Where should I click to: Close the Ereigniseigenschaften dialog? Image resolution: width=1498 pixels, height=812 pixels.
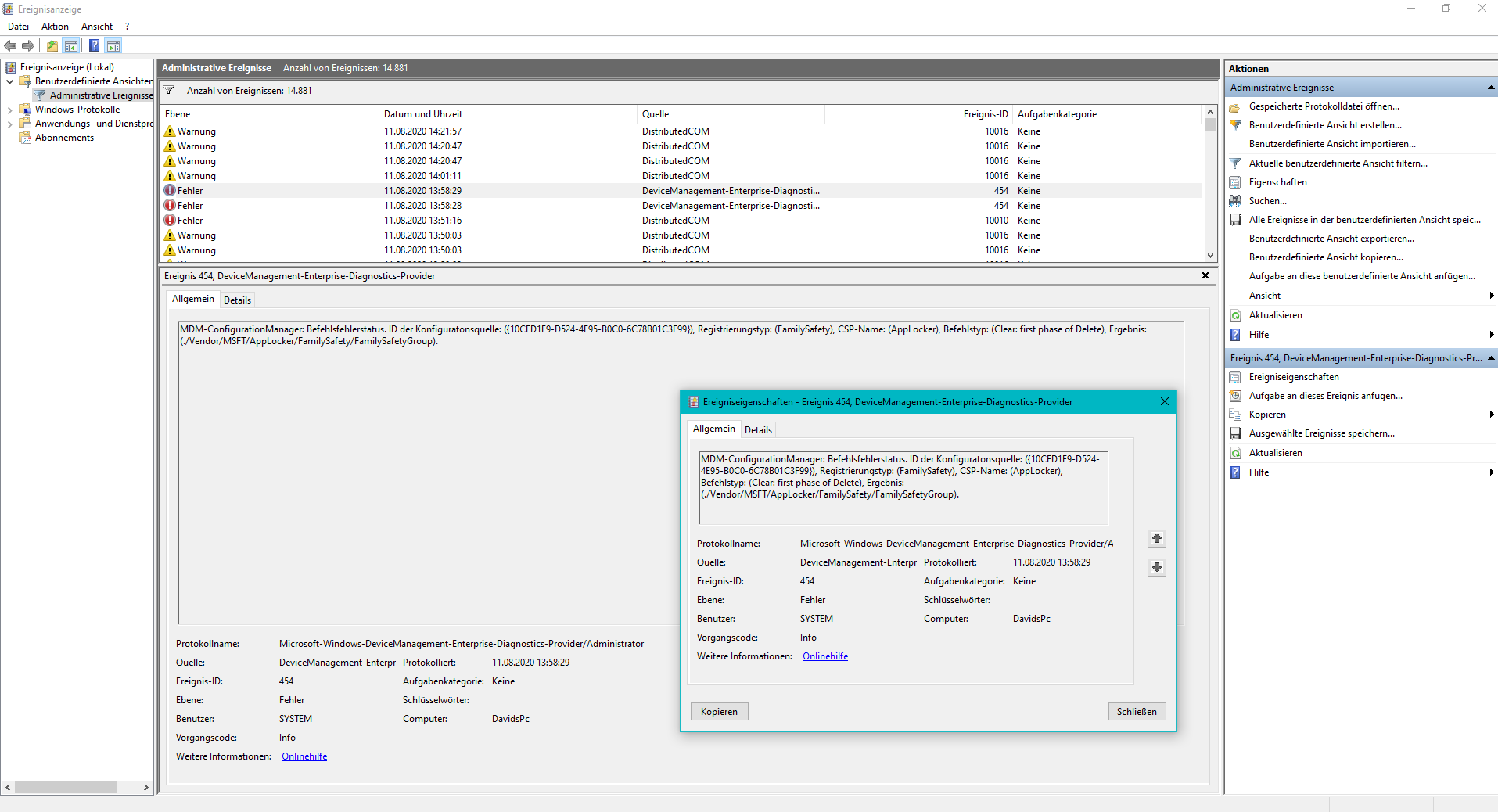tap(1164, 401)
